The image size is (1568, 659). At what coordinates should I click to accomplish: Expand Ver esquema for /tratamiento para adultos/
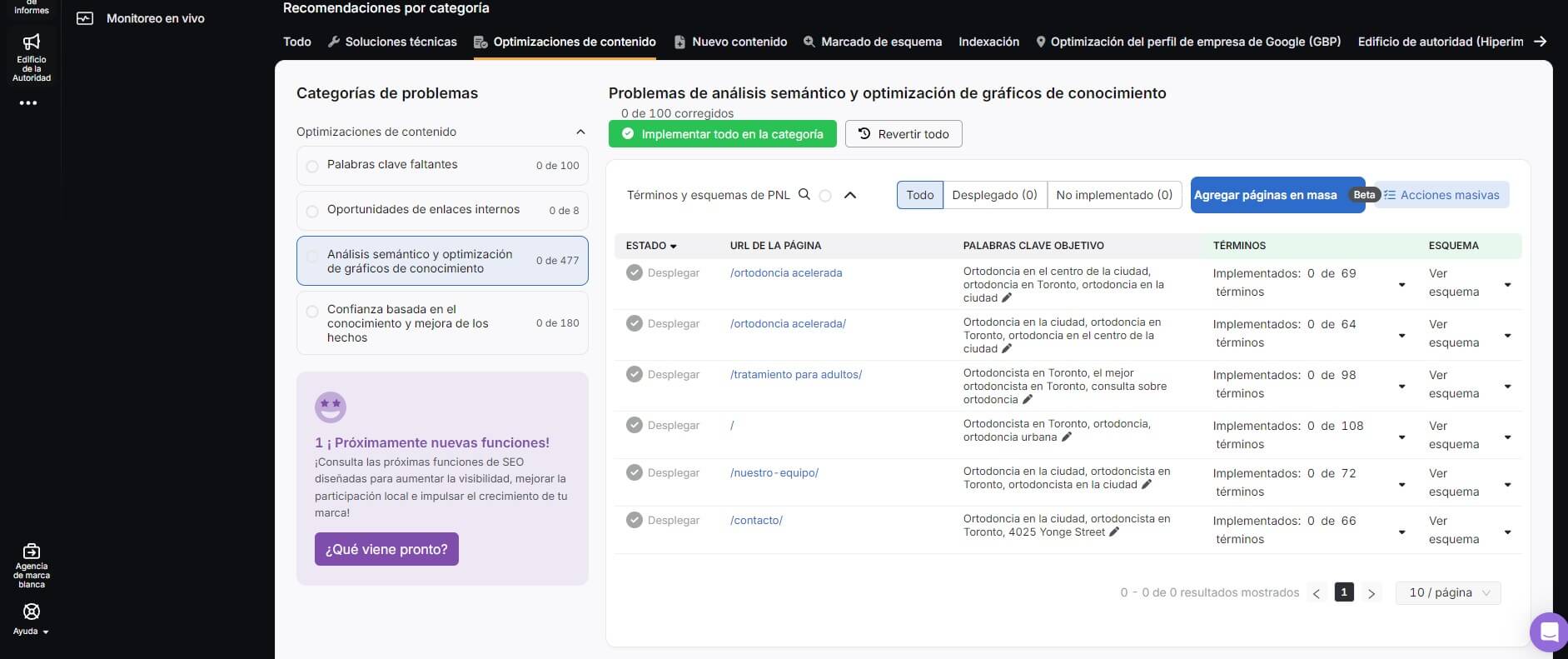pos(1507,387)
